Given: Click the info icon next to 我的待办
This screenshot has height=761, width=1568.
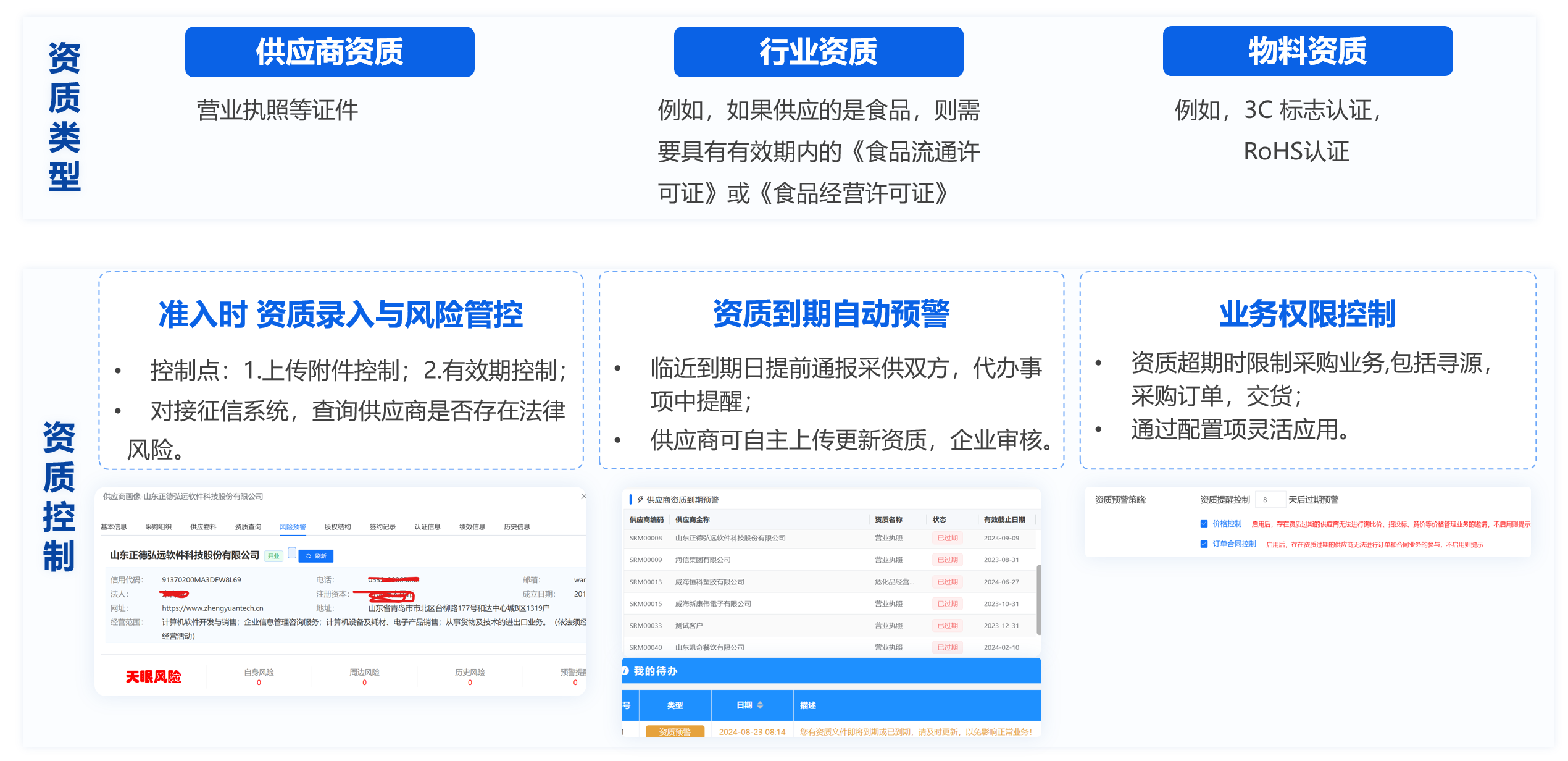Looking at the screenshot, I should click(x=625, y=671).
